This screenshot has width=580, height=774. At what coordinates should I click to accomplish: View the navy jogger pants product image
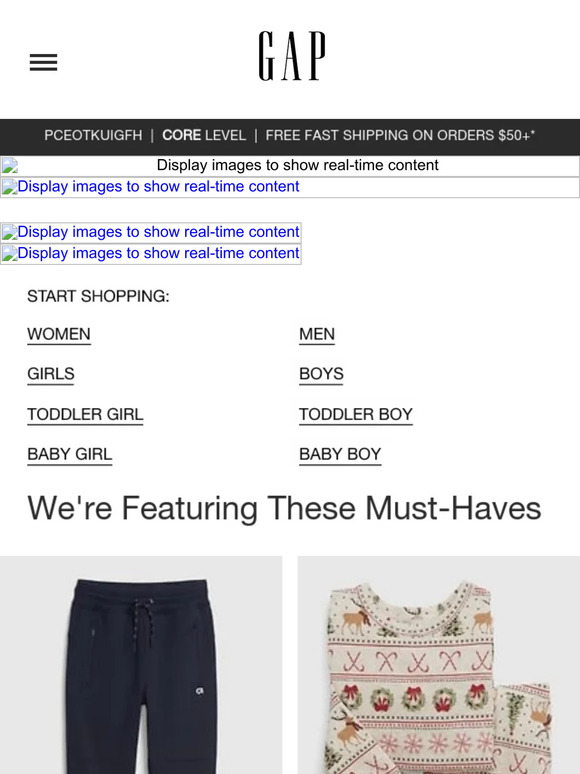pyautogui.click(x=141, y=665)
